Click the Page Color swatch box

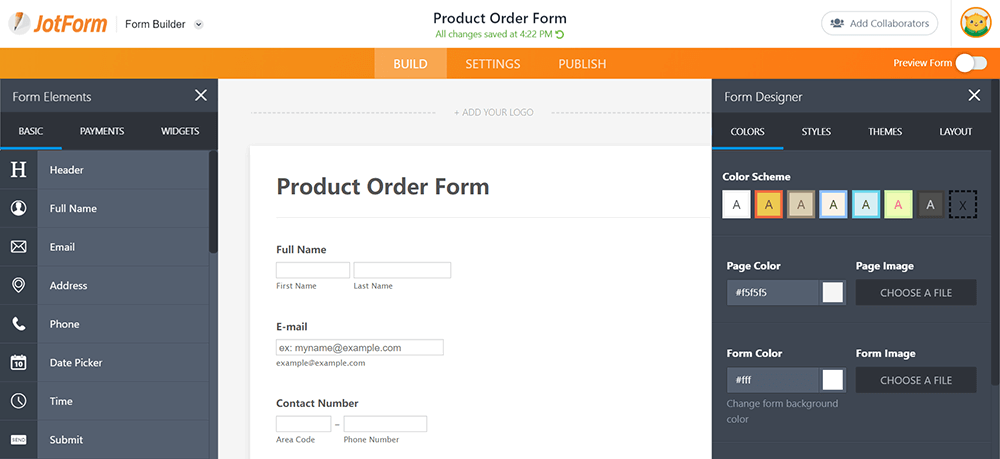[833, 293]
